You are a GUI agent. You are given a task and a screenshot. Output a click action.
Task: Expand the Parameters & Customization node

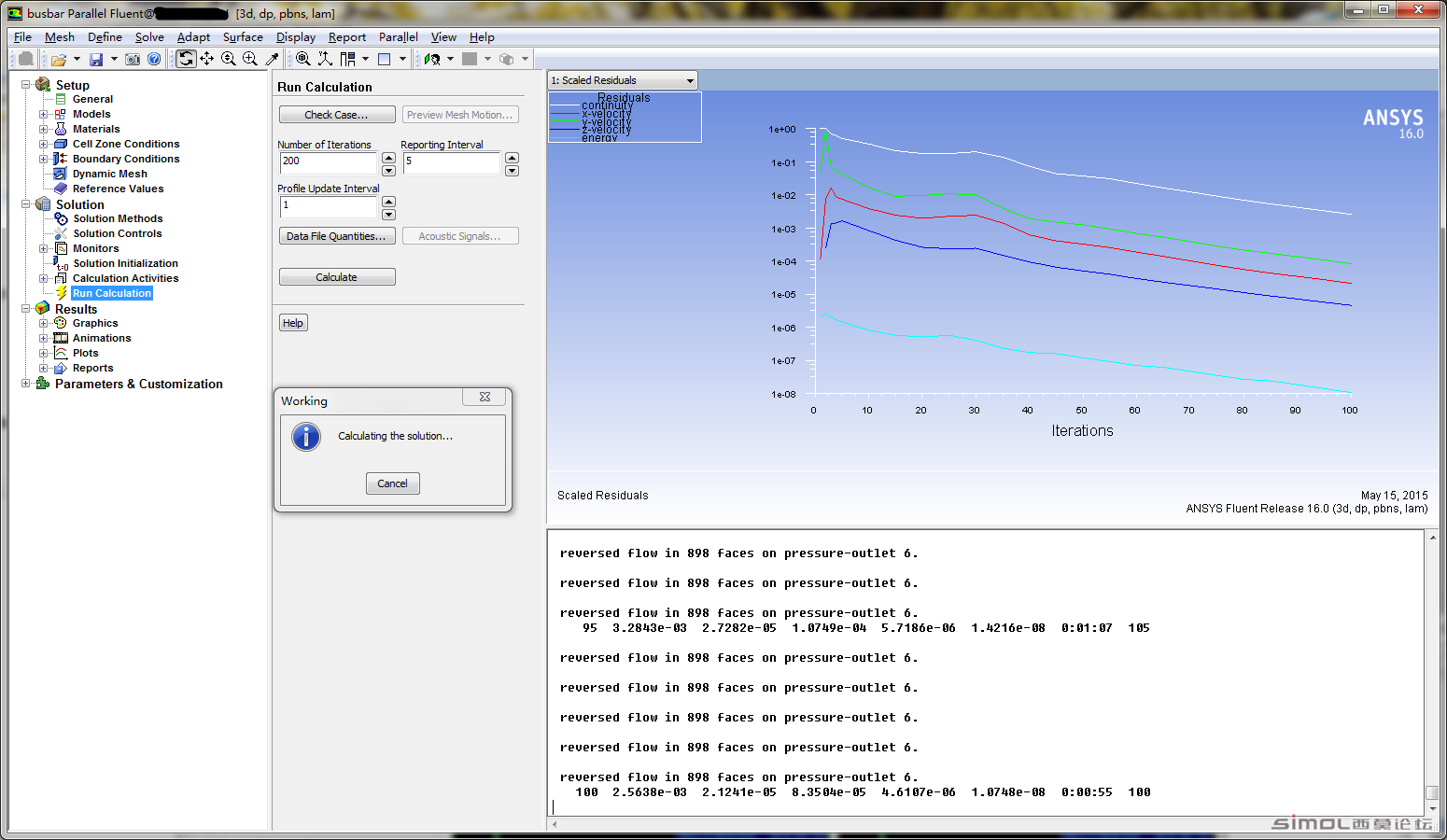point(26,384)
